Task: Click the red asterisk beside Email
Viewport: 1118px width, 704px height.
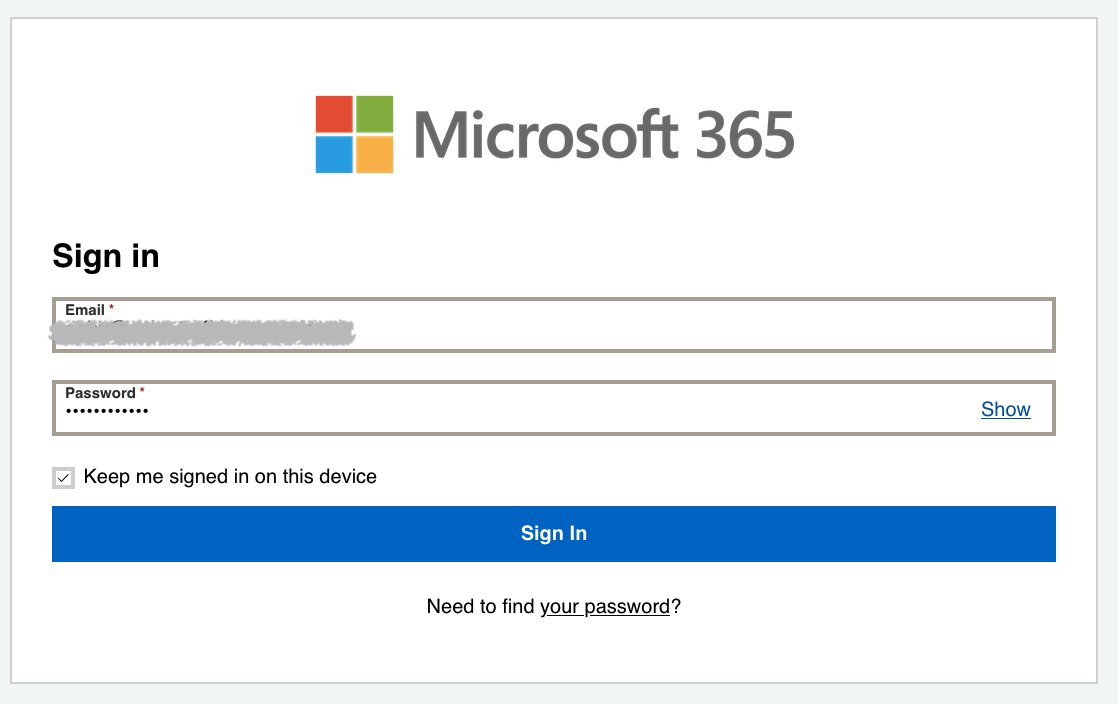Action: [x=112, y=308]
